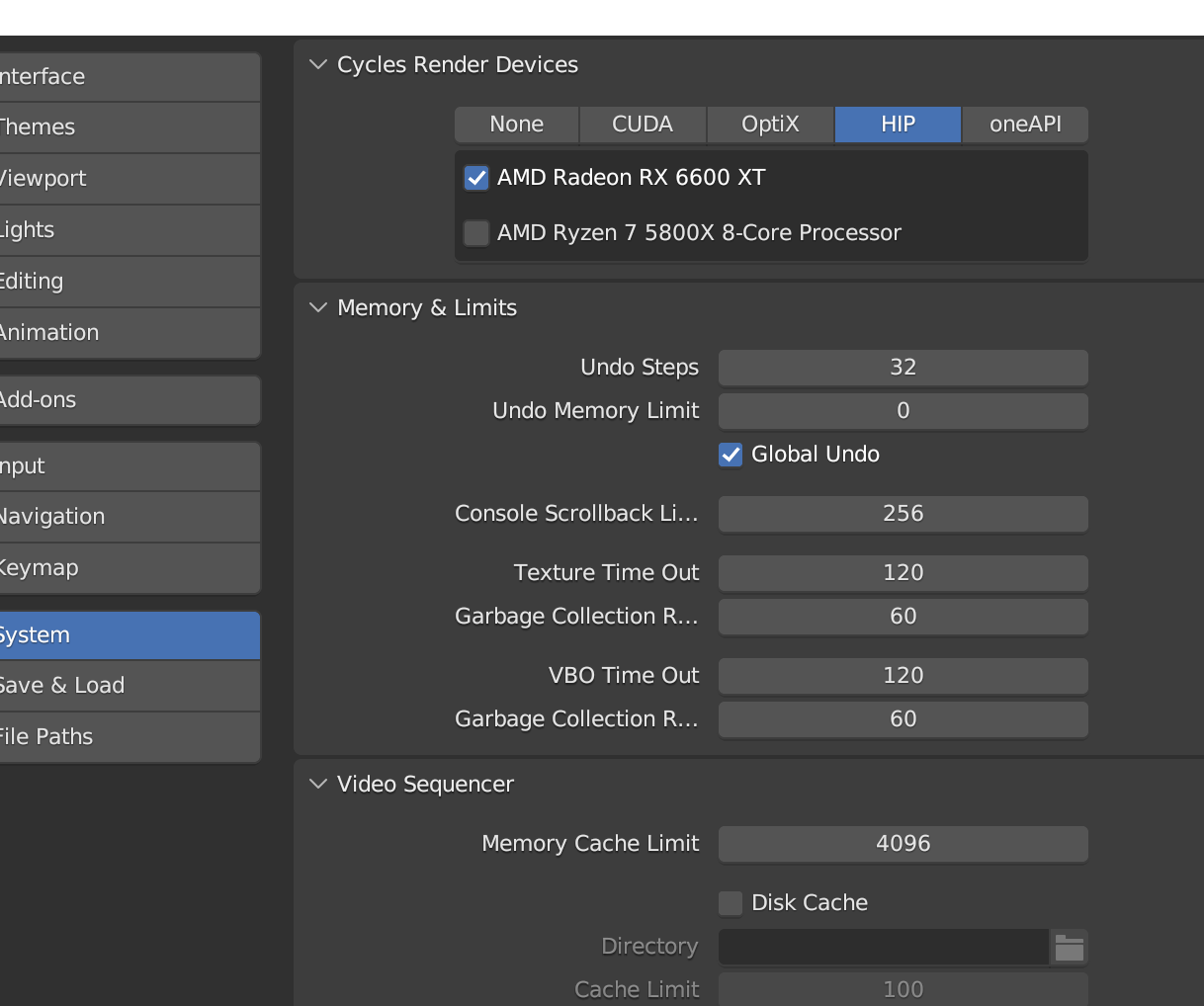Go to the Save & Load section
This screenshot has height=1006, width=1204.
(129, 686)
